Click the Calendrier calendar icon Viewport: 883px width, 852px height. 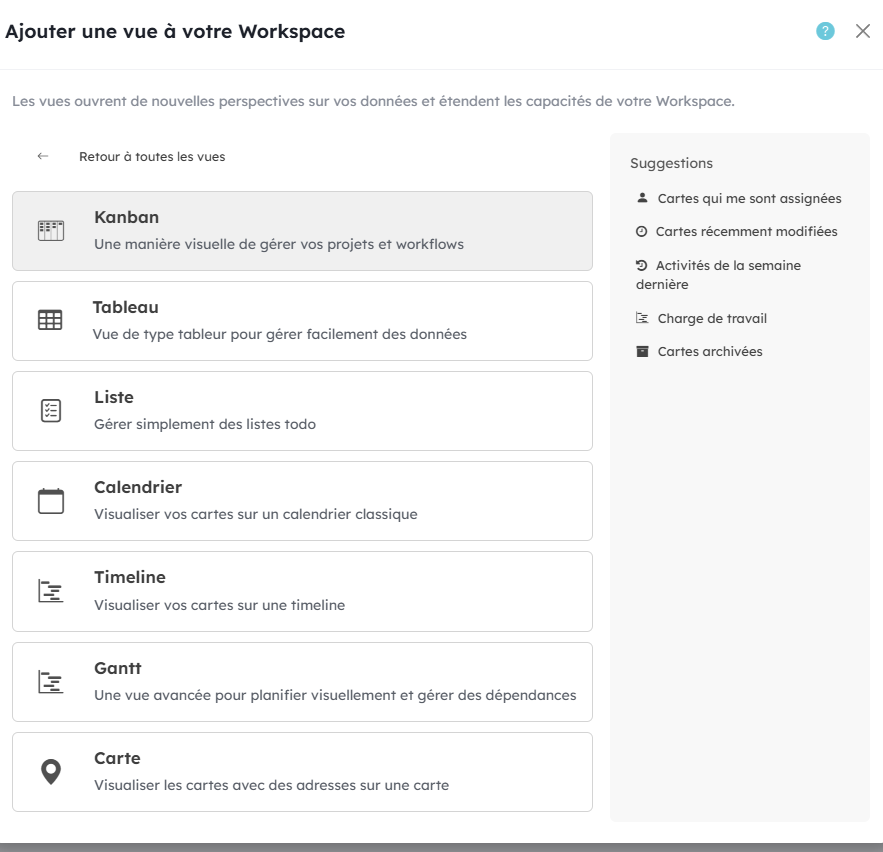click(50, 501)
